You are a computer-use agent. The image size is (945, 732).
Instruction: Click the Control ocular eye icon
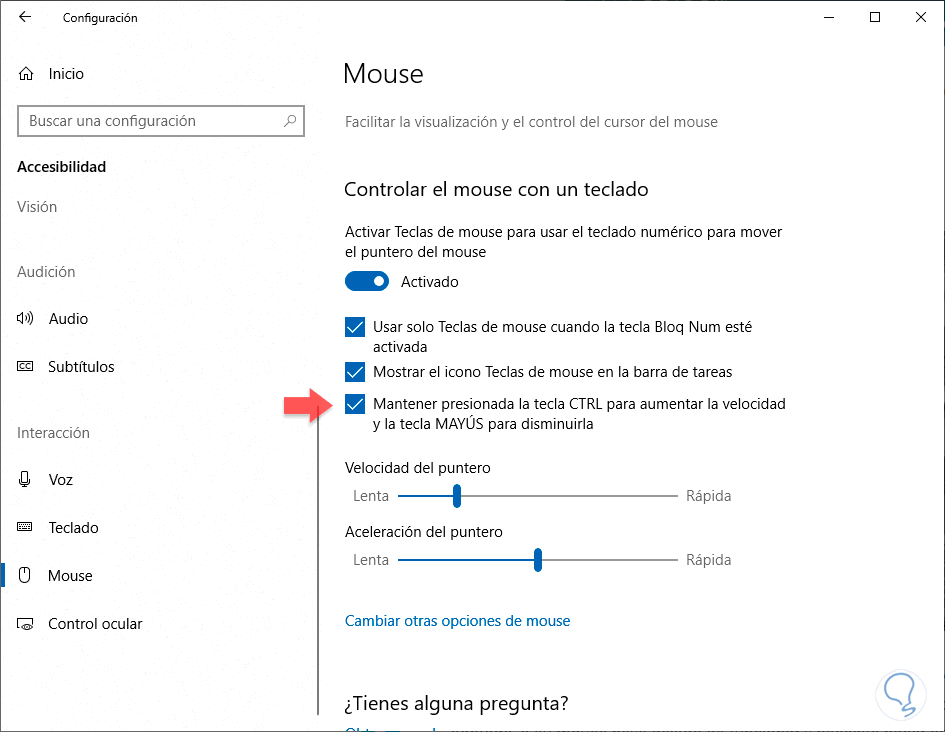coord(26,624)
